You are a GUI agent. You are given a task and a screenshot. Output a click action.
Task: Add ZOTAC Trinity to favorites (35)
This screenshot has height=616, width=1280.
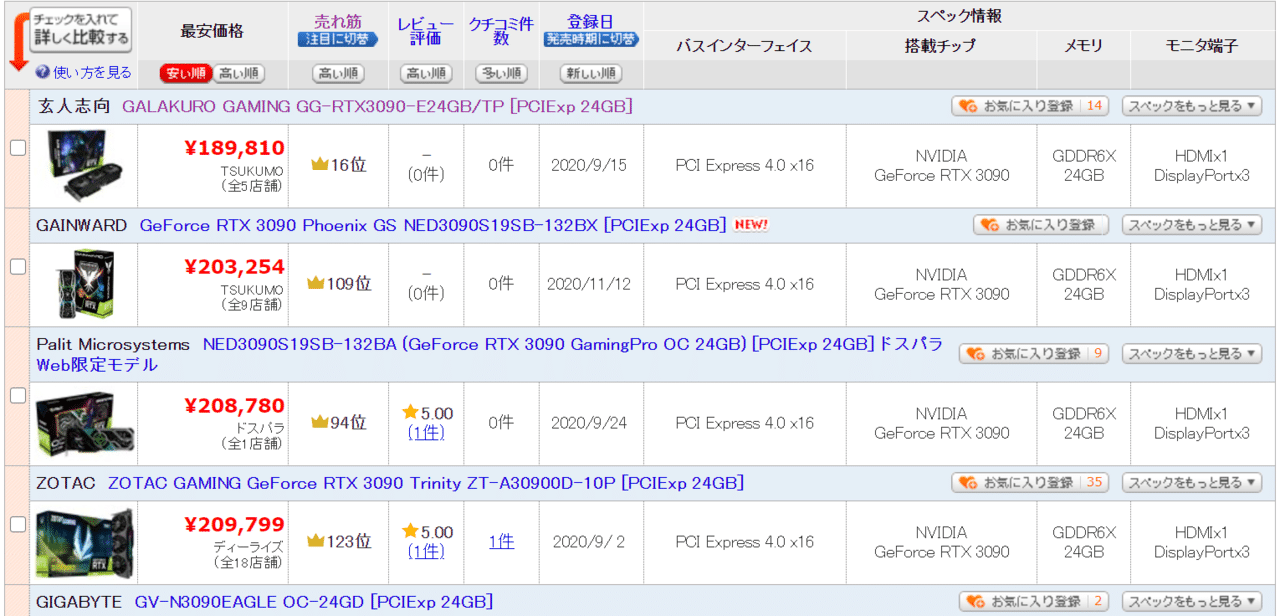pyautogui.click(x=1030, y=482)
